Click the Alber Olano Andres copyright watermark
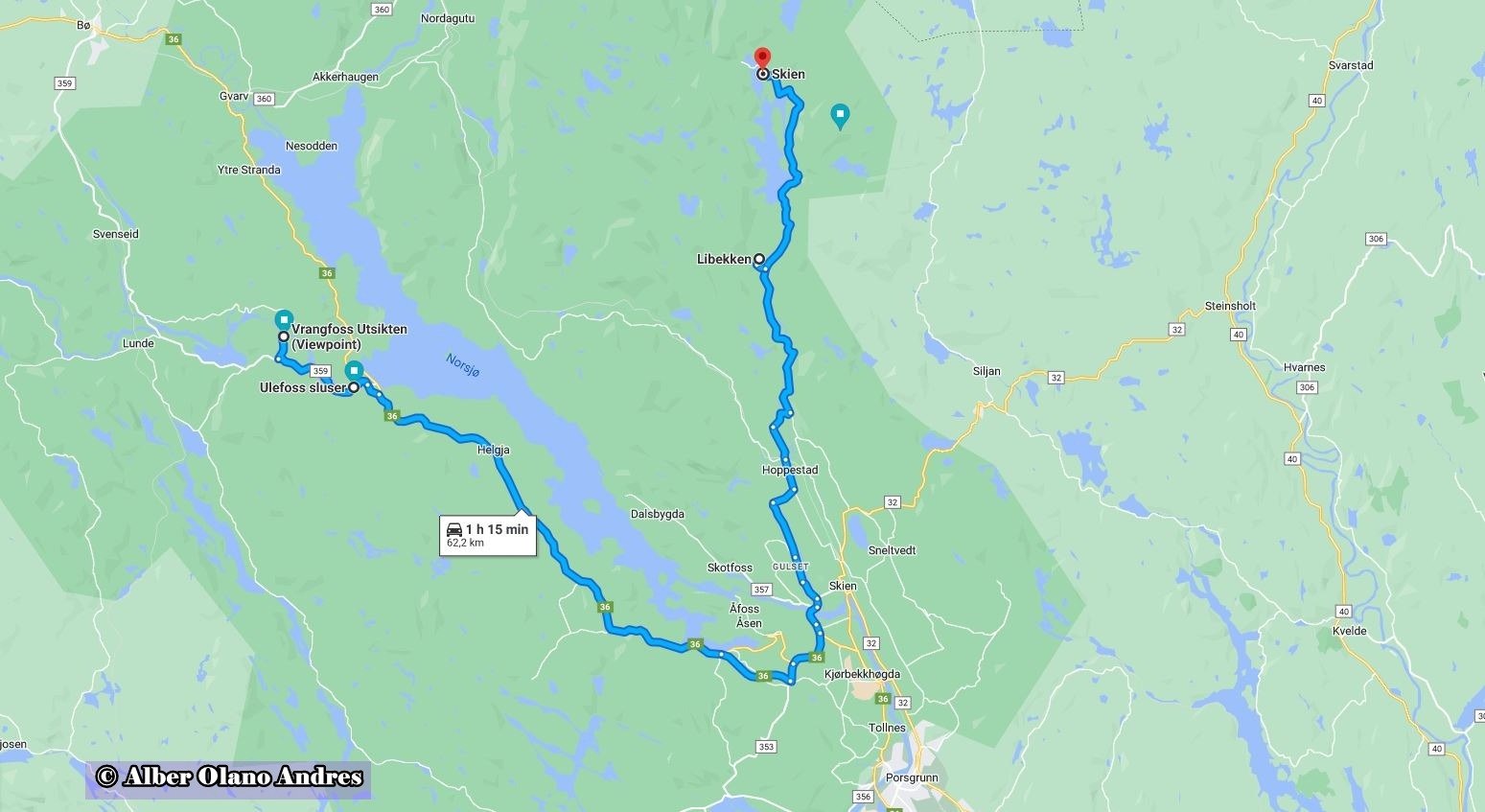 coord(229,777)
